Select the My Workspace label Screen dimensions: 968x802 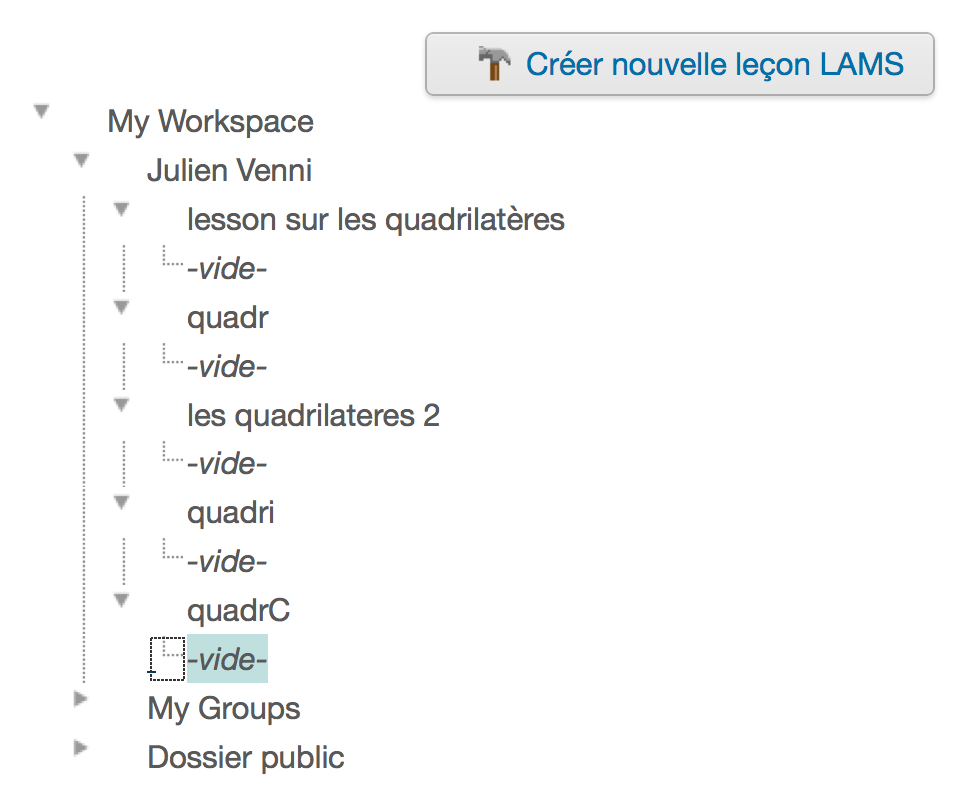(x=211, y=122)
